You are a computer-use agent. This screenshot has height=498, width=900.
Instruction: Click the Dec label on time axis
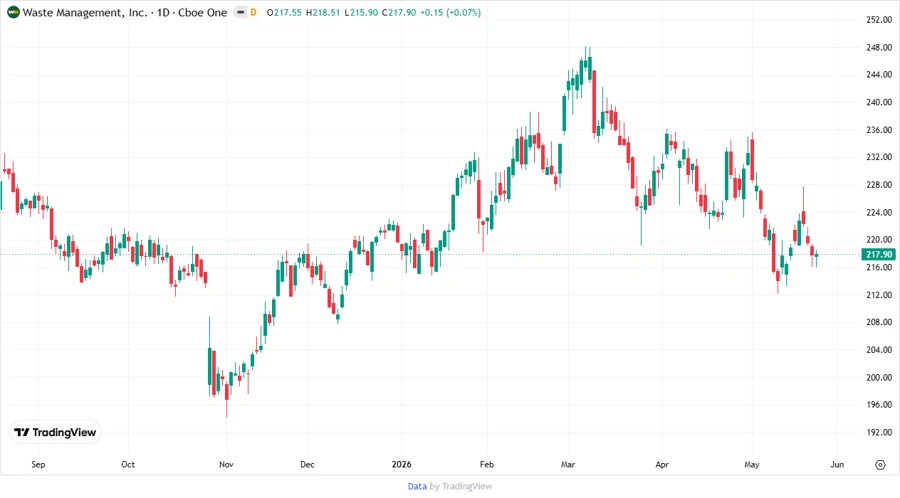tap(307, 464)
